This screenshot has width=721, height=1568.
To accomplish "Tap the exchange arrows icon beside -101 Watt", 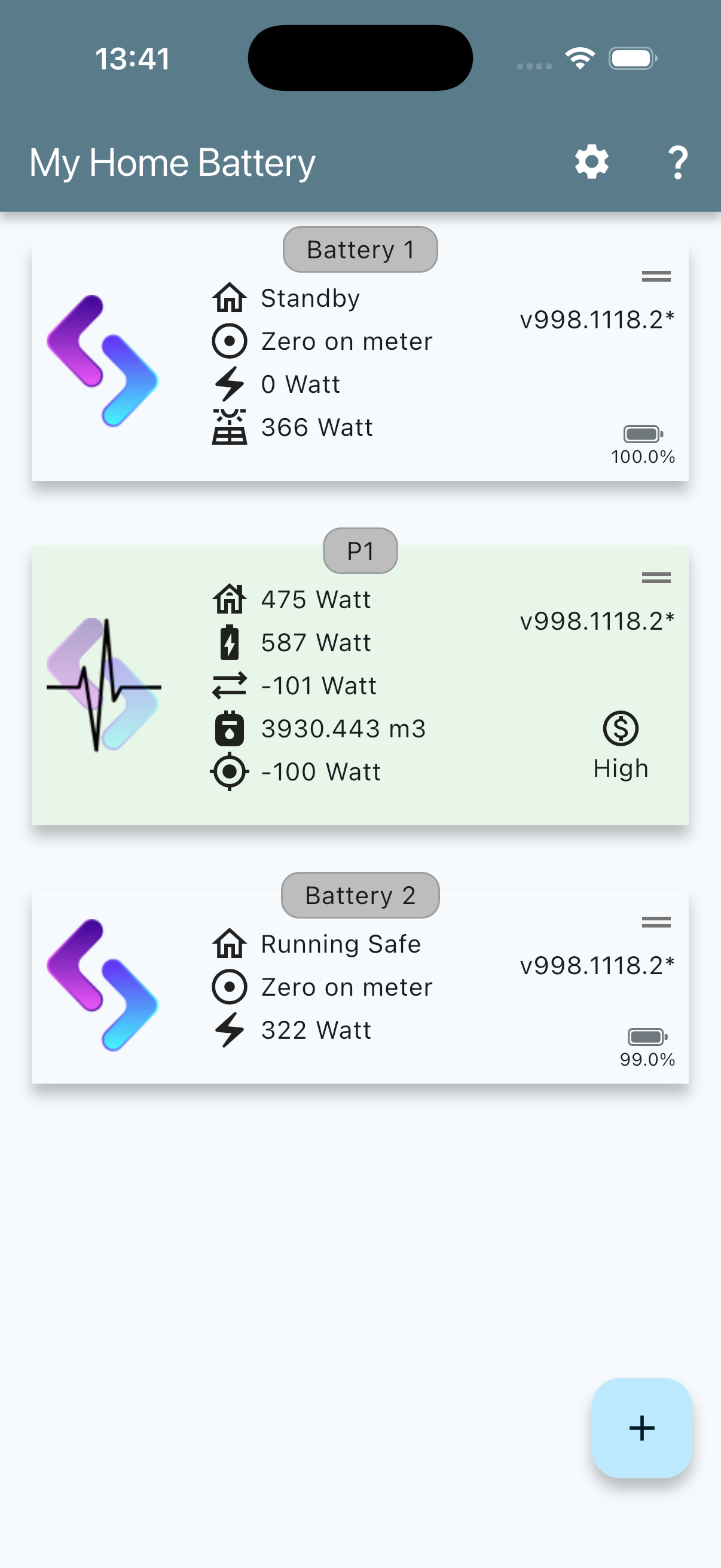I will [230, 685].
